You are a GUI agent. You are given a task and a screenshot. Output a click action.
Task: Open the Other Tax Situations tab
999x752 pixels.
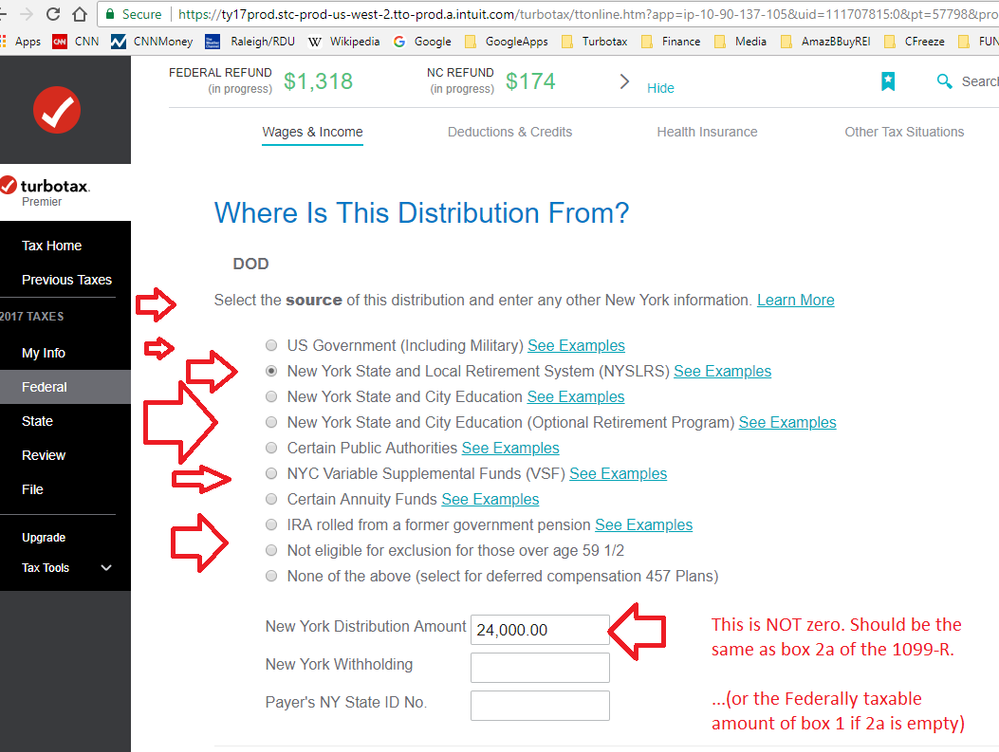click(x=904, y=132)
